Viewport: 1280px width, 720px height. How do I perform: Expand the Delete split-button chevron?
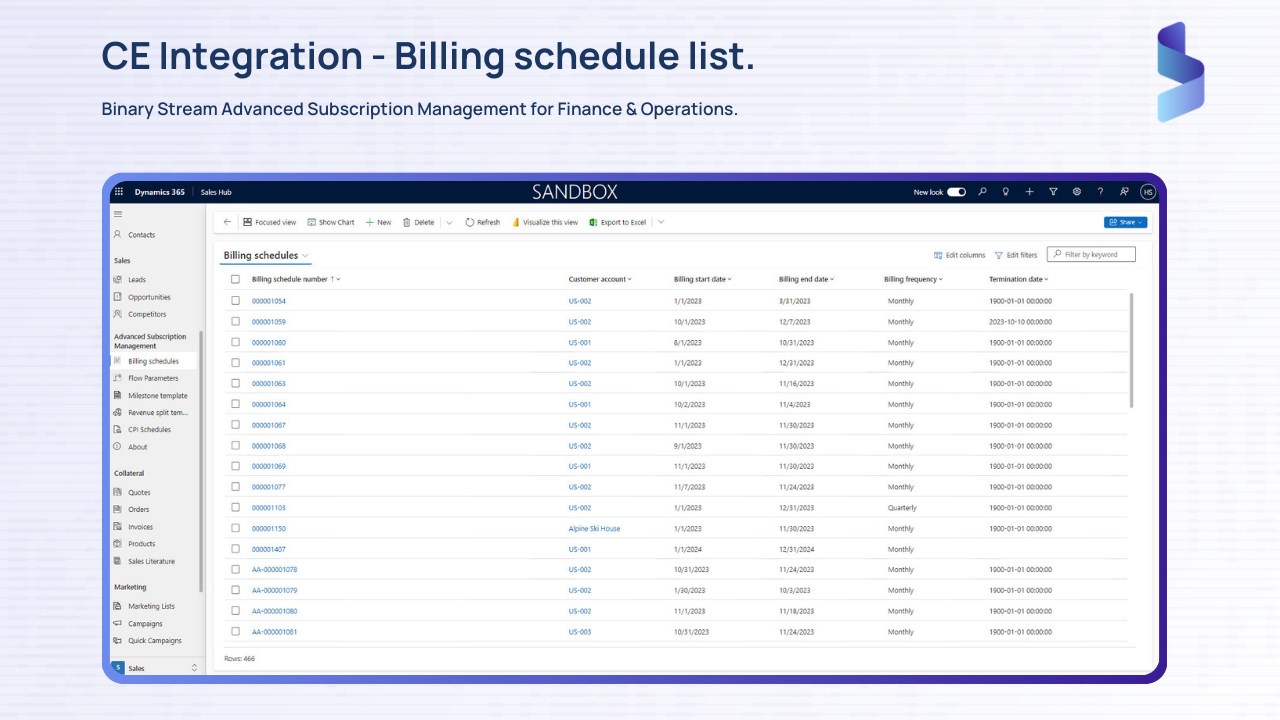(x=449, y=222)
